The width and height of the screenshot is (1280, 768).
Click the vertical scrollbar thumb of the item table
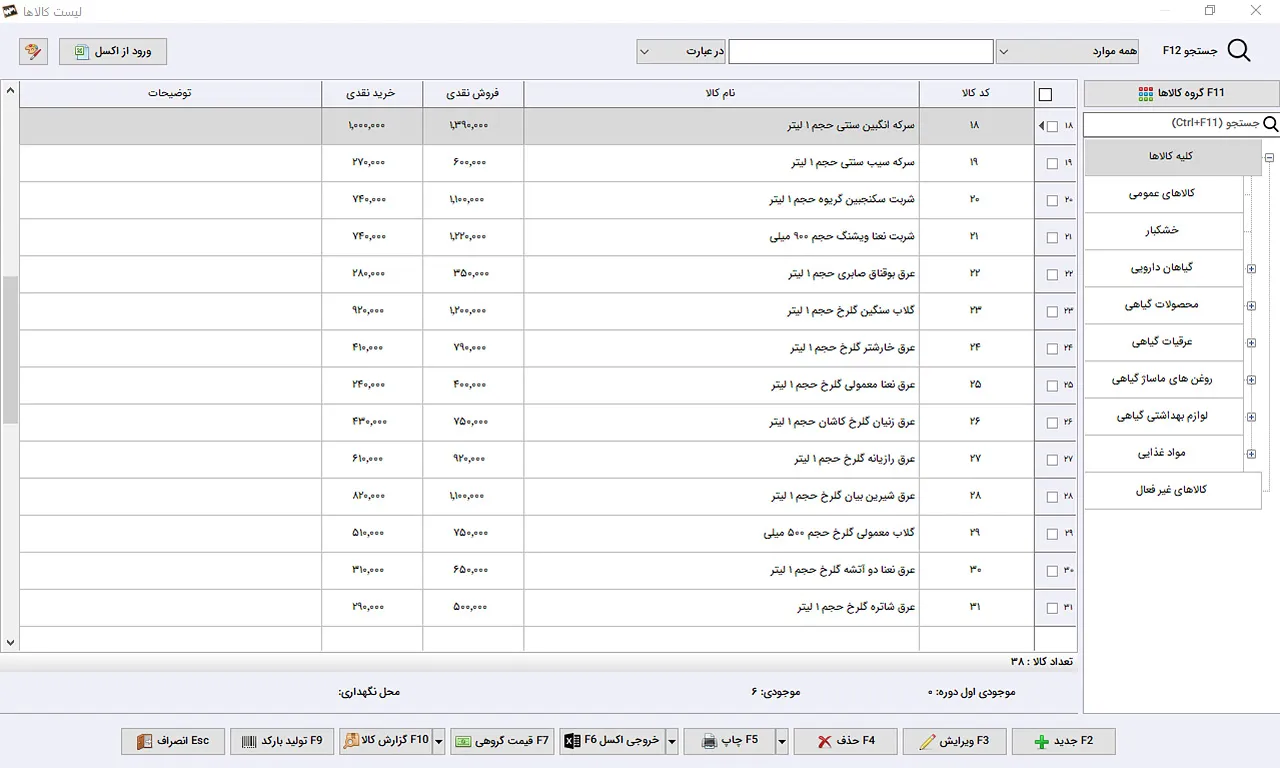tap(10, 349)
